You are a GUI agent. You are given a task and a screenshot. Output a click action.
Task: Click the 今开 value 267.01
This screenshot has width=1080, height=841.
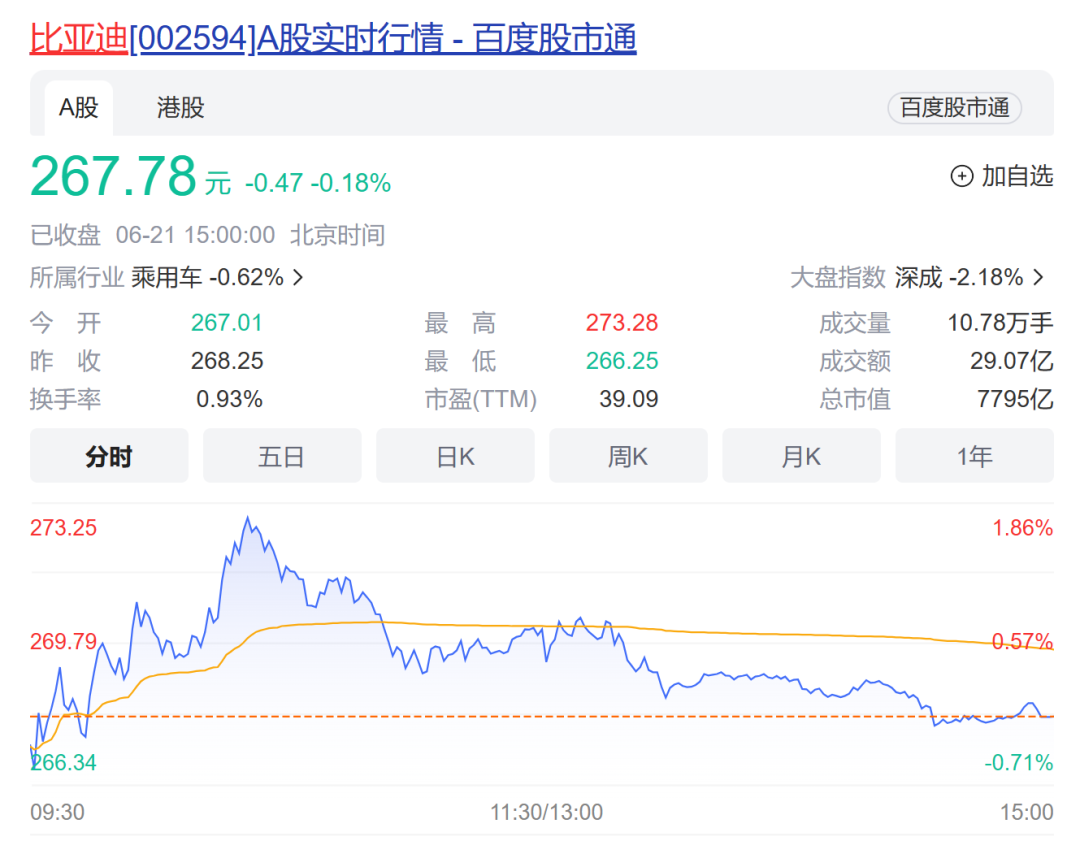pyautogui.click(x=227, y=323)
